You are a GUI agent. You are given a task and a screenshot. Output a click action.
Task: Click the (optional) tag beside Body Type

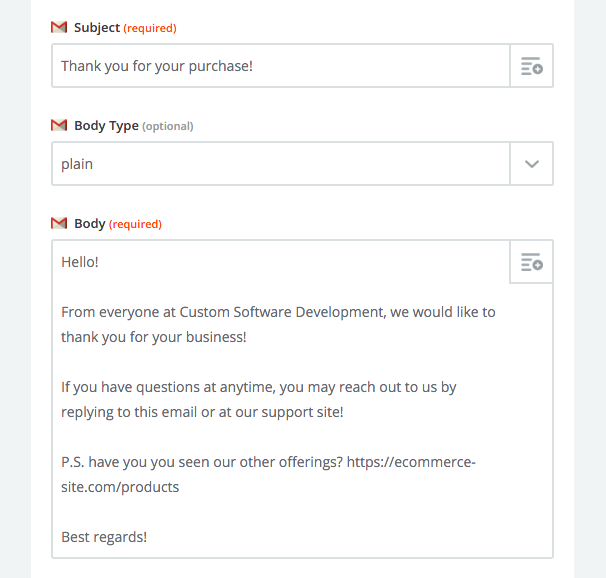(x=168, y=126)
